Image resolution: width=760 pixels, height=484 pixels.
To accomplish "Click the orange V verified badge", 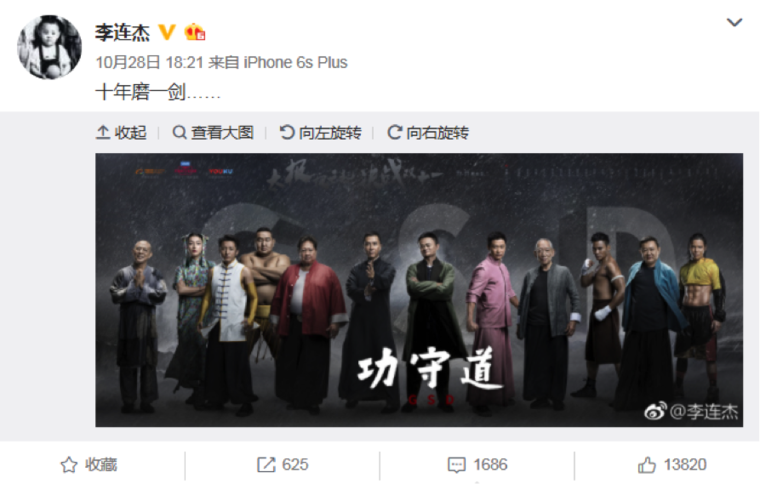I will 167,32.
